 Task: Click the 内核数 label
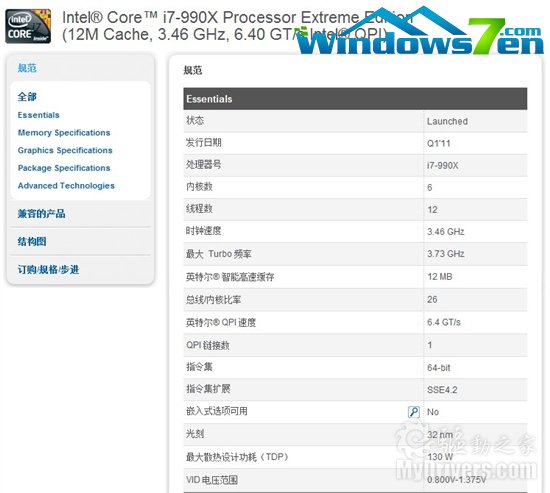pos(199,187)
